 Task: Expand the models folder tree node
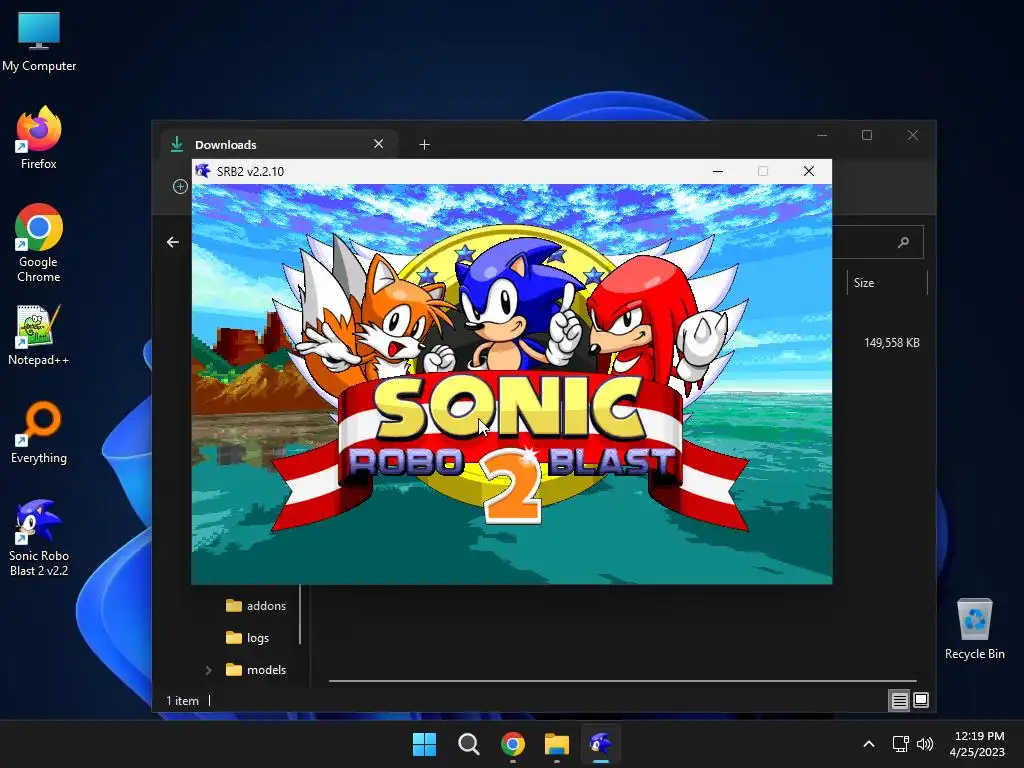click(x=208, y=669)
